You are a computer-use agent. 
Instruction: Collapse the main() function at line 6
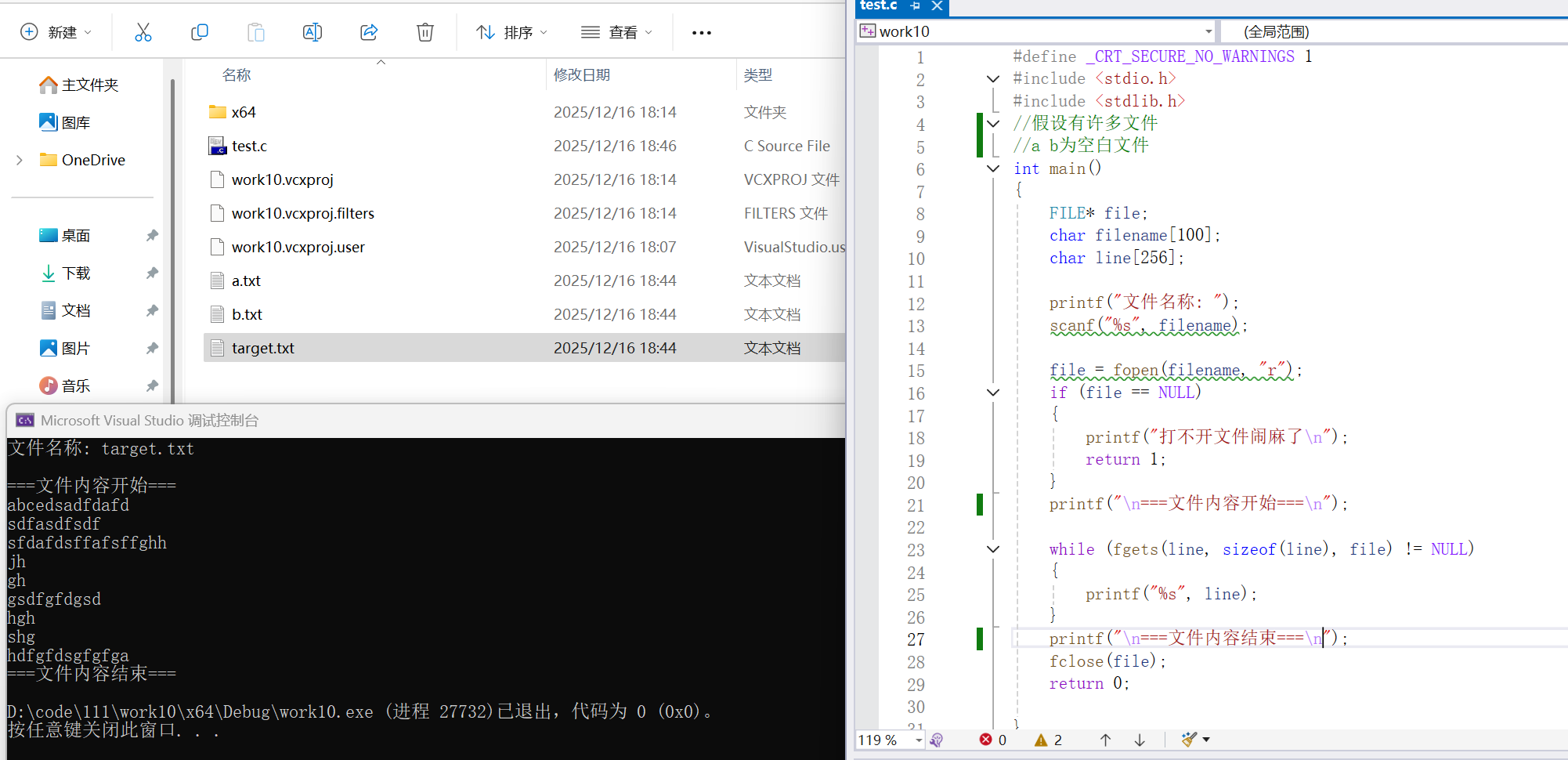click(993, 168)
